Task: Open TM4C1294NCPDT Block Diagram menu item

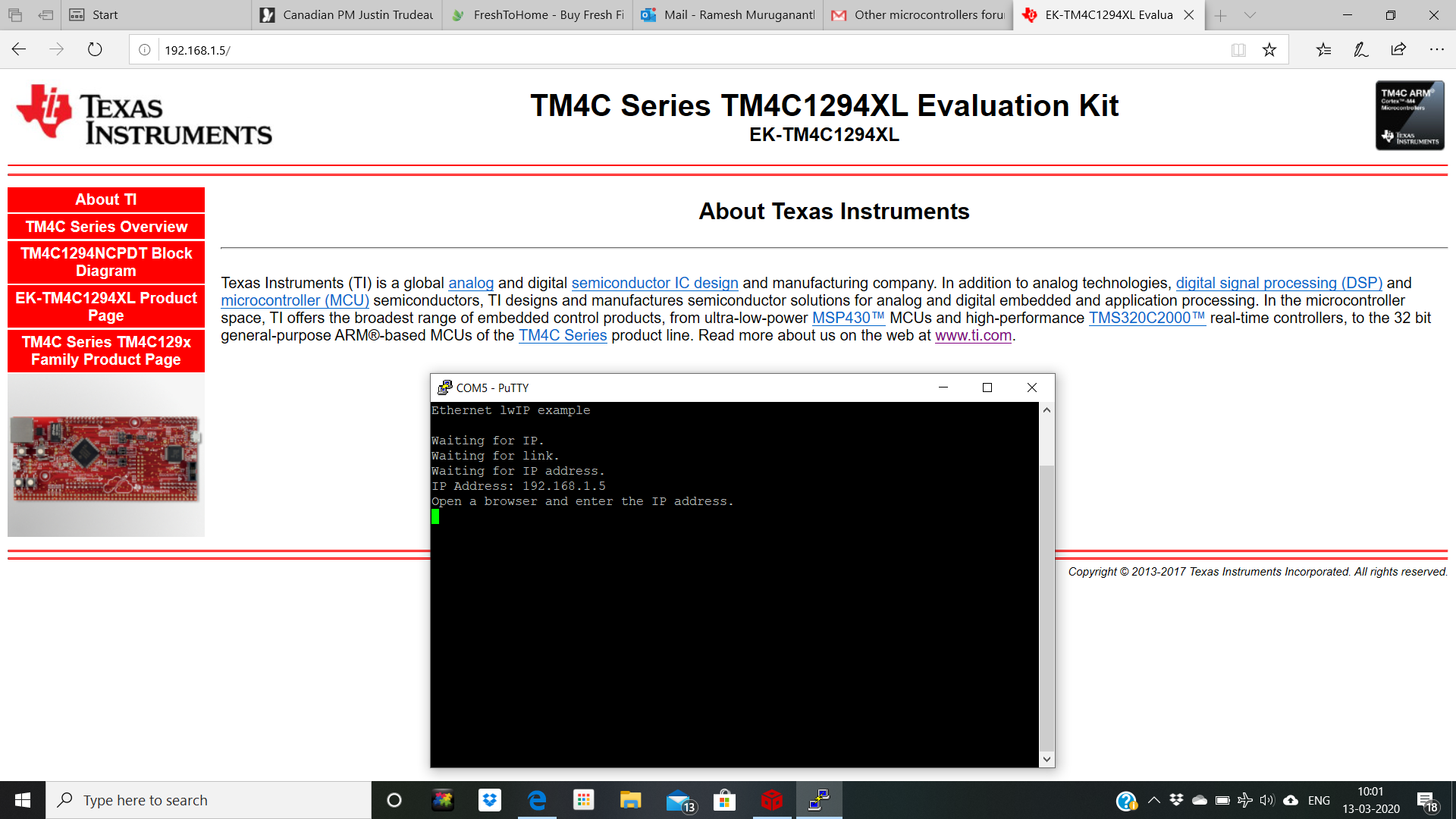Action: click(x=106, y=262)
